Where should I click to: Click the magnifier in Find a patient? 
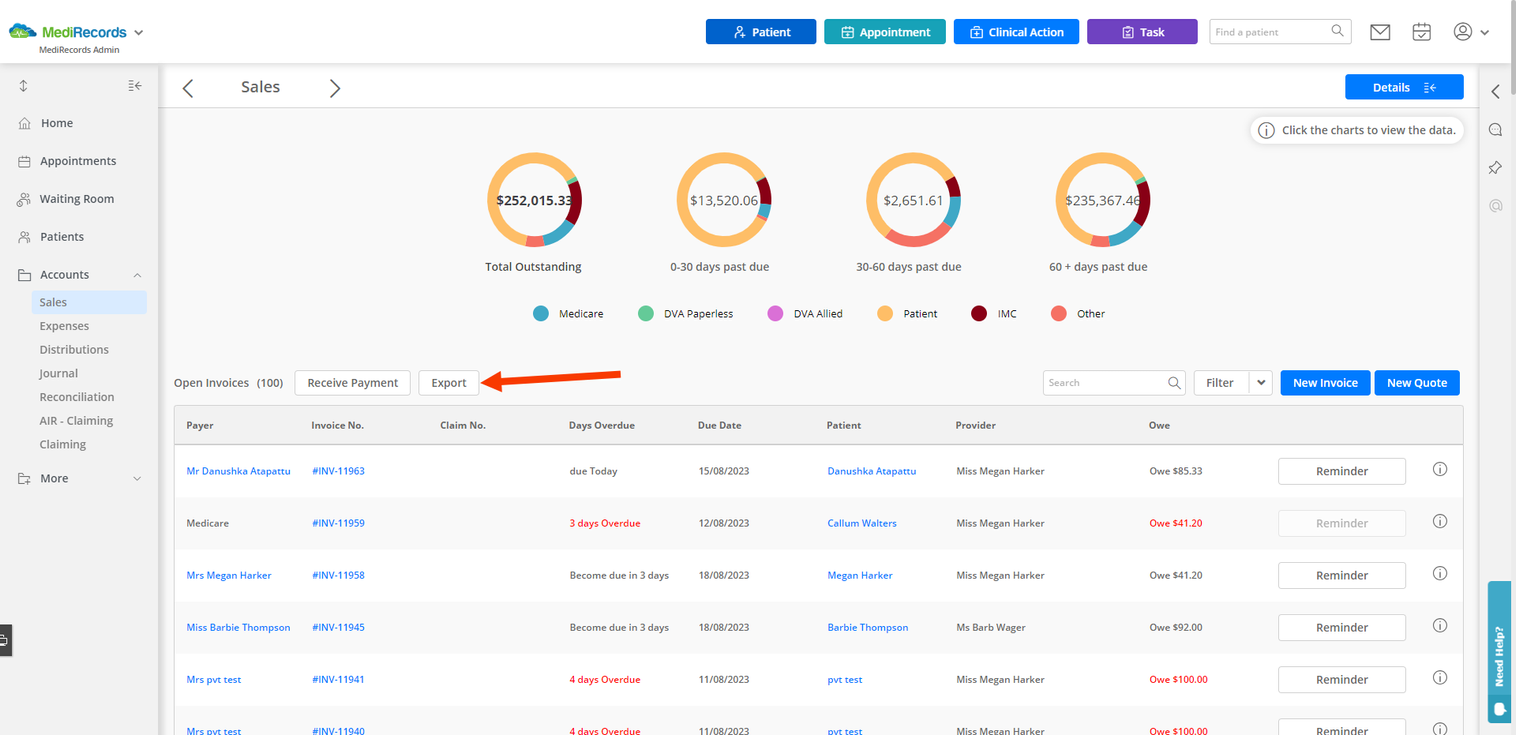coord(1338,31)
